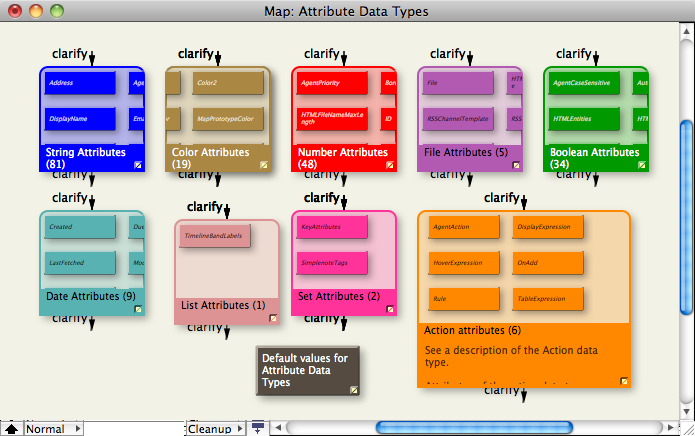Screen dimensions: 695x436
Task: Select the AgentAction note
Action: point(463,228)
